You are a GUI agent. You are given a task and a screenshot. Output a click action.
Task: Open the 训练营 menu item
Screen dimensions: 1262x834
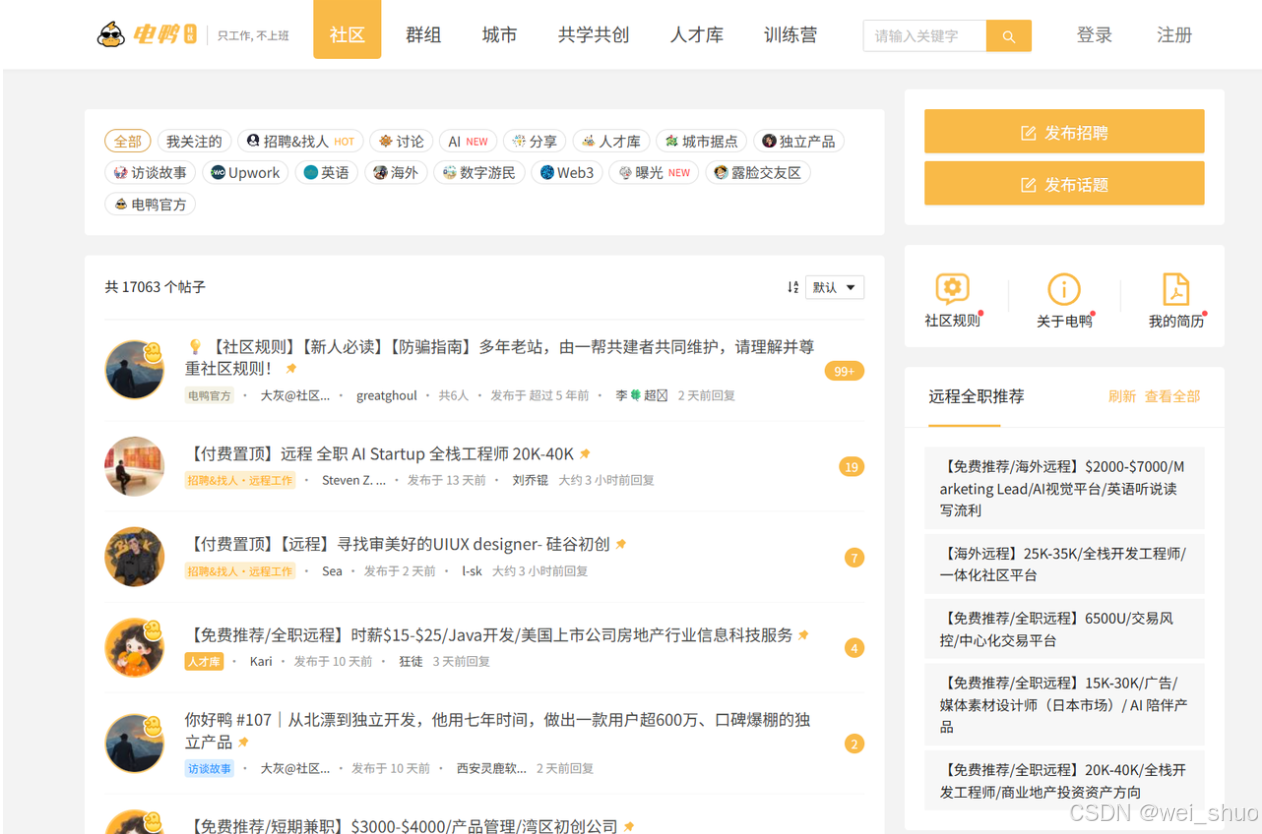(790, 34)
